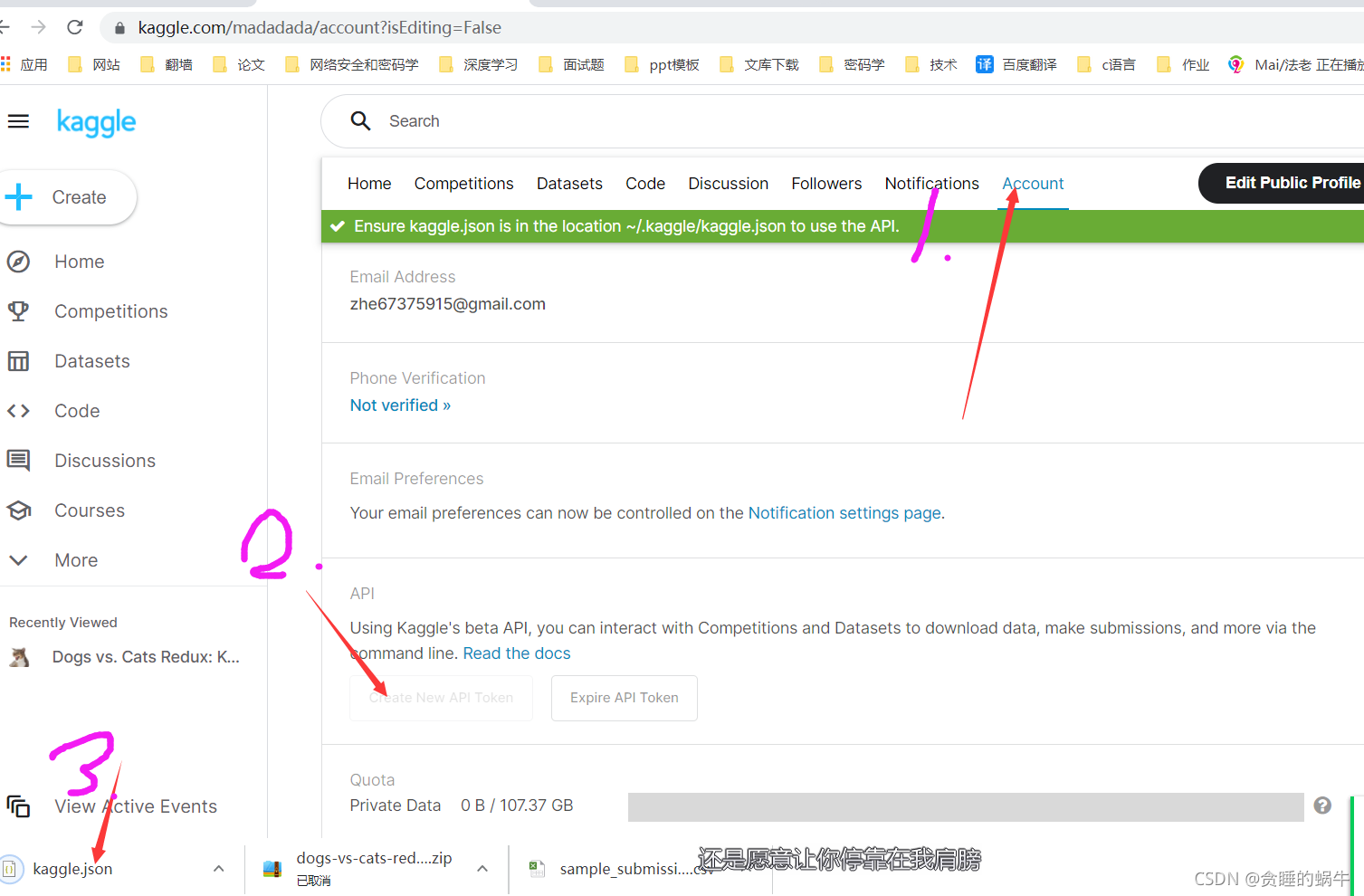This screenshot has width=1364, height=896.
Task: Open the 百度翻译 bookmark
Action: pyautogui.click(x=1016, y=64)
